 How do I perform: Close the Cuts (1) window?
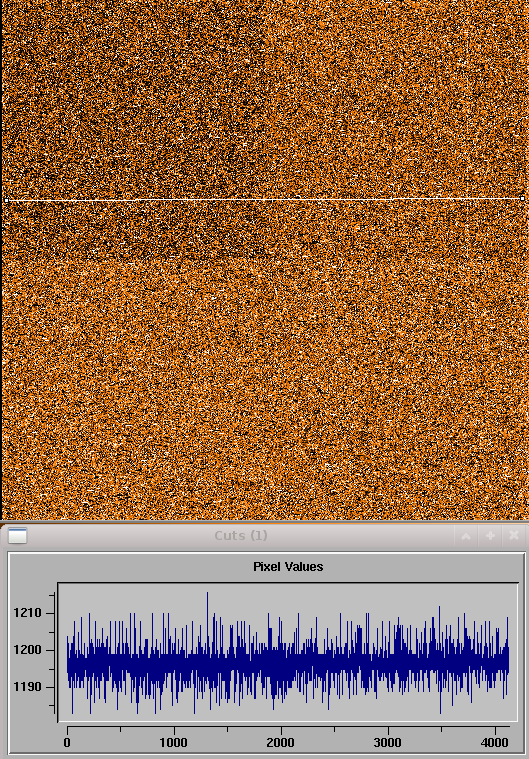[514, 536]
